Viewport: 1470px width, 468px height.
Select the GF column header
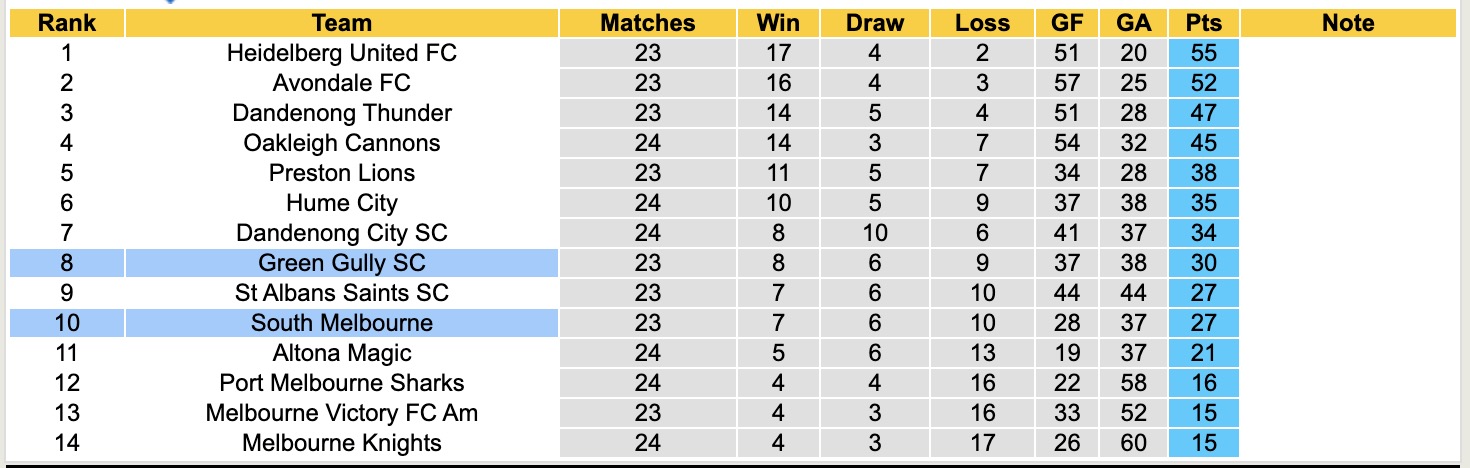click(1066, 23)
